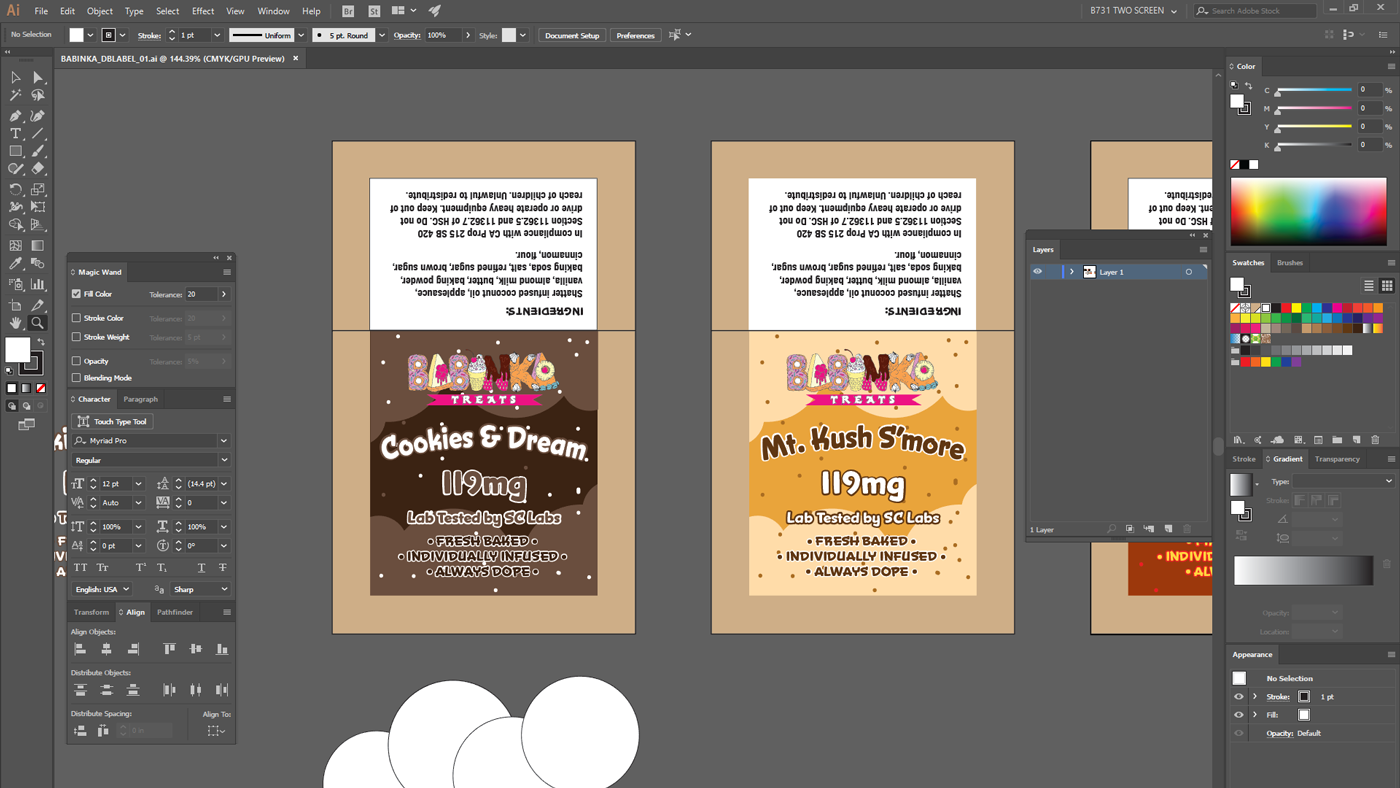The height and width of the screenshot is (788, 1400).
Task: Click the Preferences button
Action: click(x=635, y=35)
